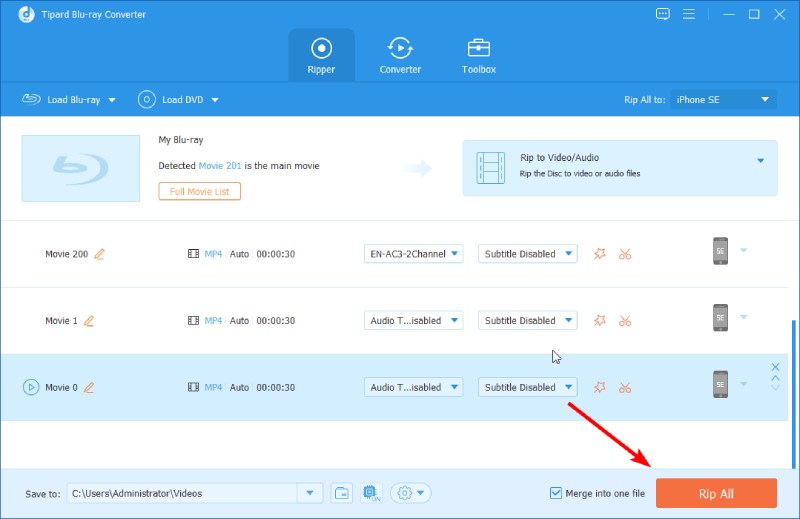Switch to the Ripper tab
The height and width of the screenshot is (519, 800).
click(x=321, y=56)
